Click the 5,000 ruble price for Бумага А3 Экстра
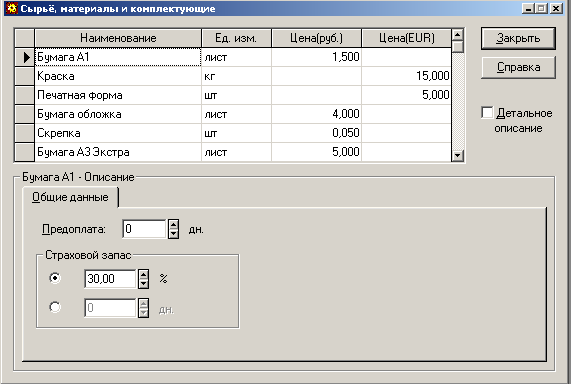The image size is (571, 384). coord(316,152)
